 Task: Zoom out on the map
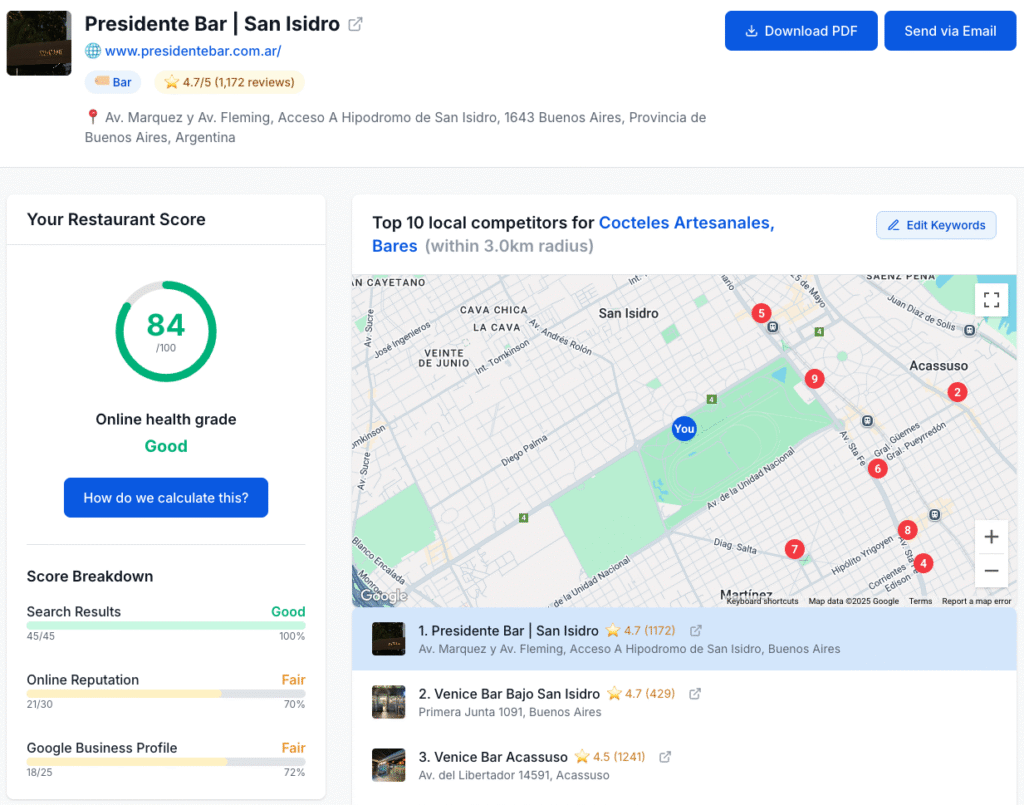click(x=991, y=570)
